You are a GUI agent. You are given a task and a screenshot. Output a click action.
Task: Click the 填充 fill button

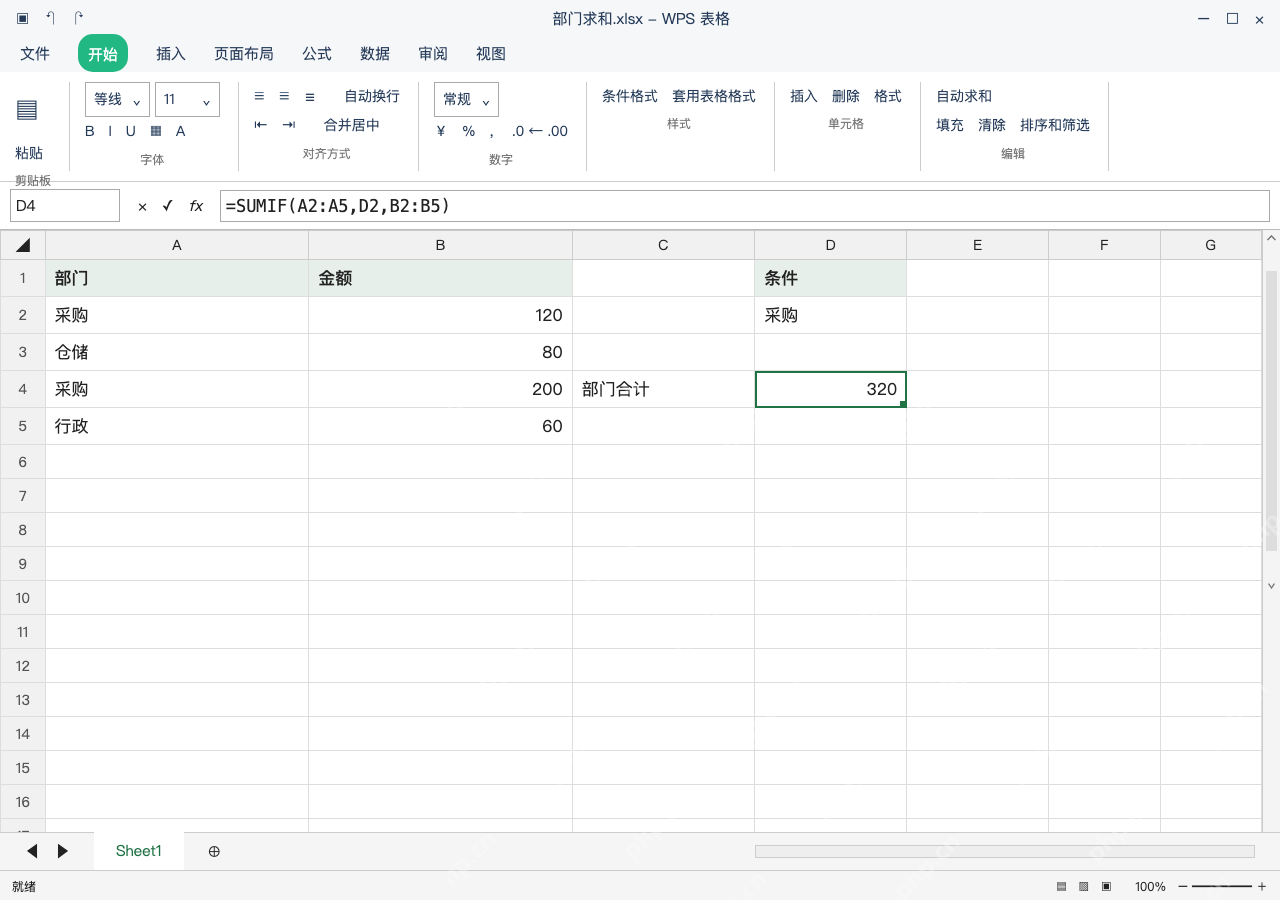(x=950, y=125)
